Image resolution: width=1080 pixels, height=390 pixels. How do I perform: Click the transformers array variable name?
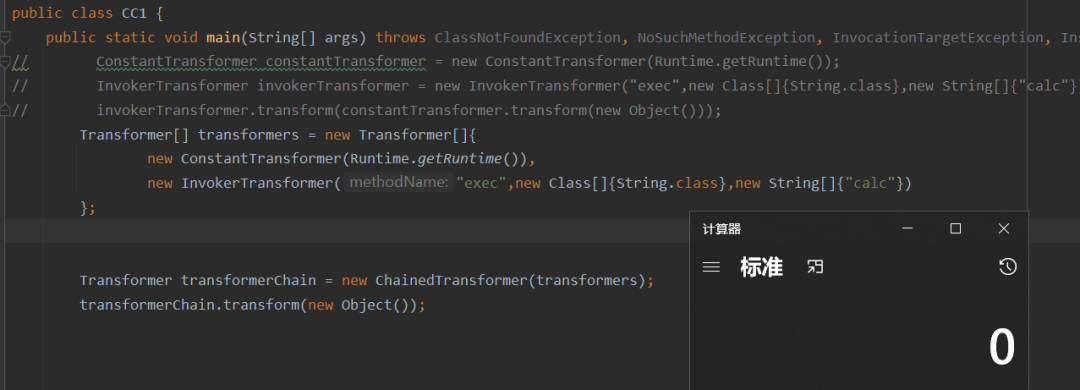pyautogui.click(x=248, y=134)
